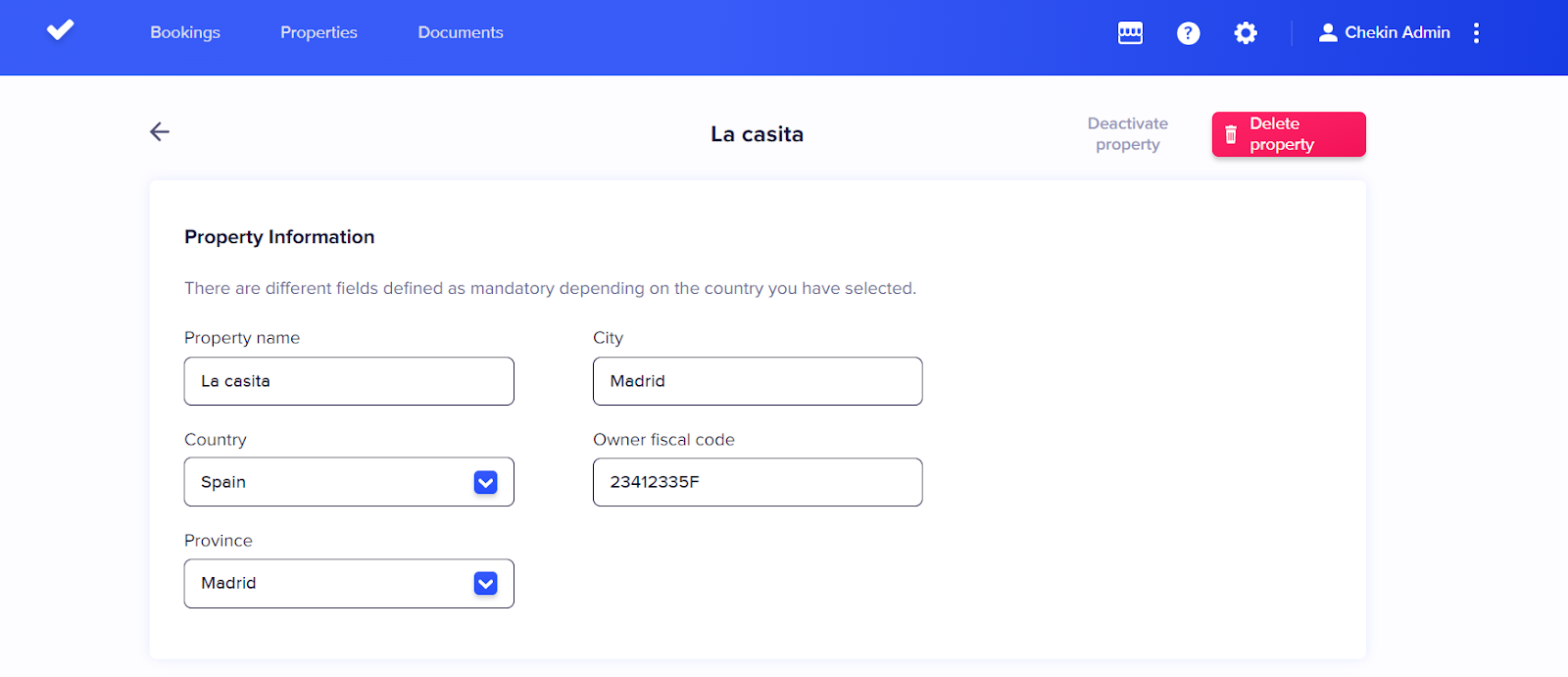The height and width of the screenshot is (677, 1568).
Task: Go to the Properties menu
Action: point(318,32)
